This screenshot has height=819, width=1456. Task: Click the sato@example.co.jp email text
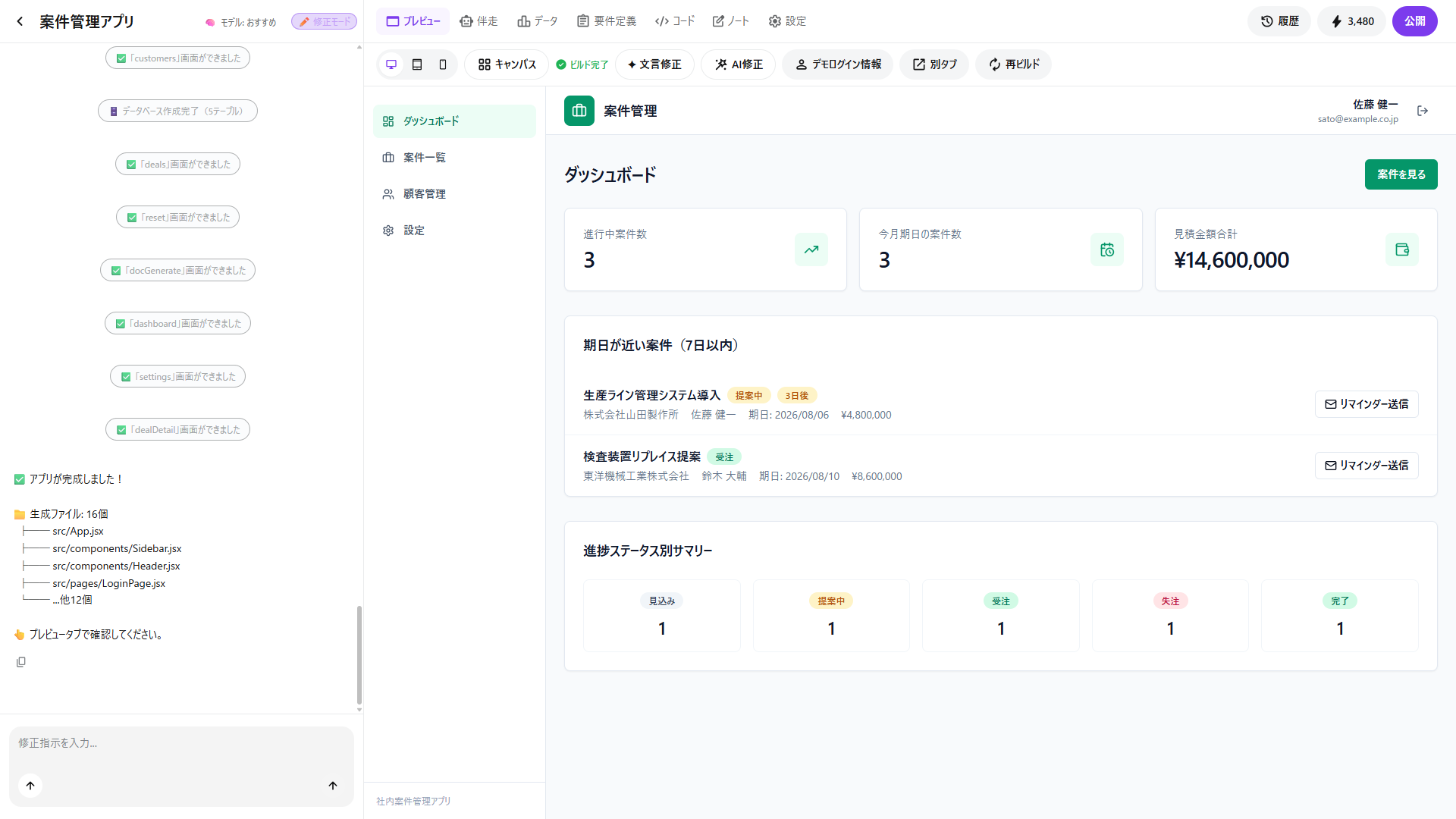click(x=1357, y=119)
